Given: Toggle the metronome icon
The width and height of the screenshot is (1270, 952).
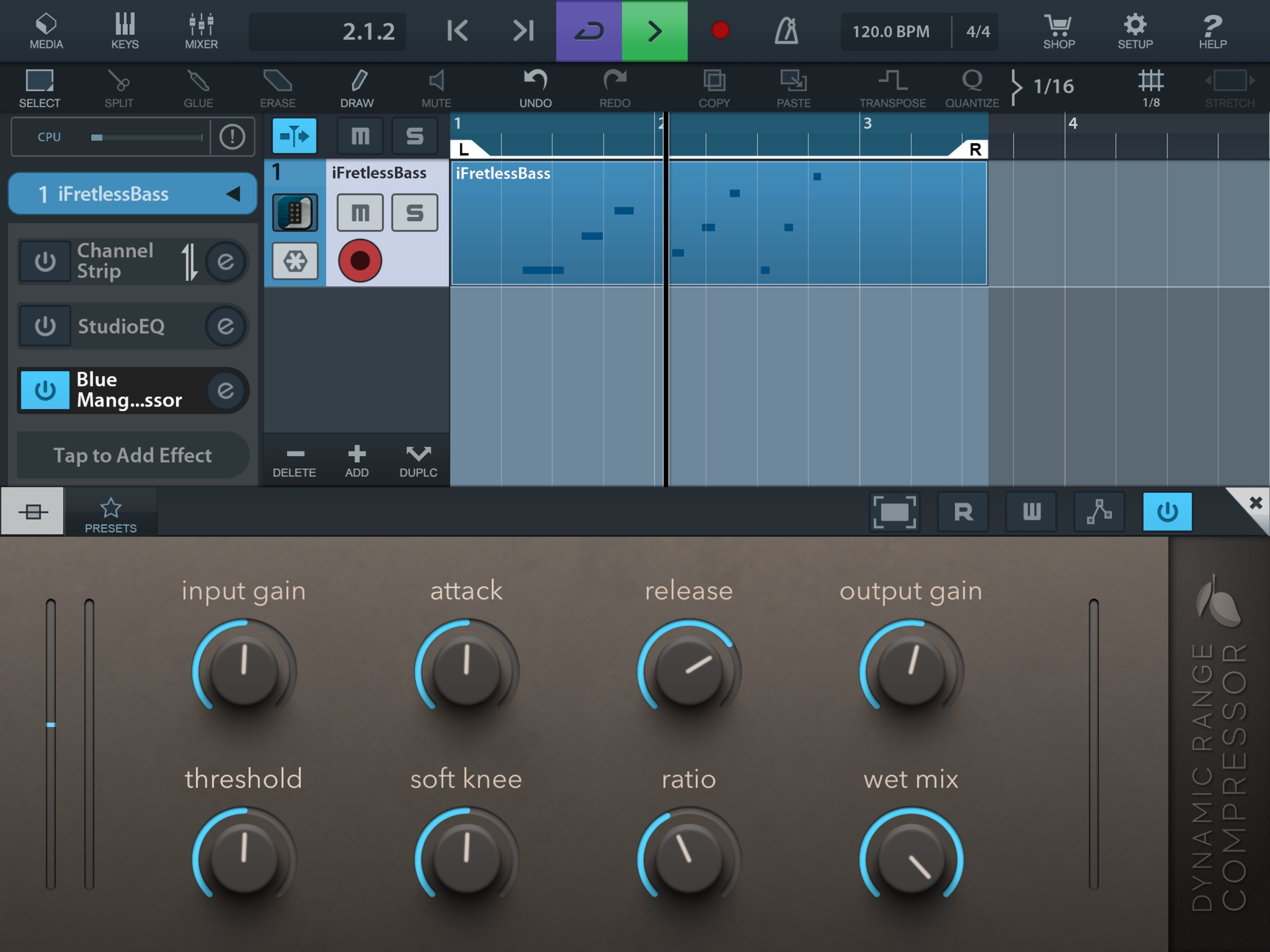Looking at the screenshot, I should point(786,30).
